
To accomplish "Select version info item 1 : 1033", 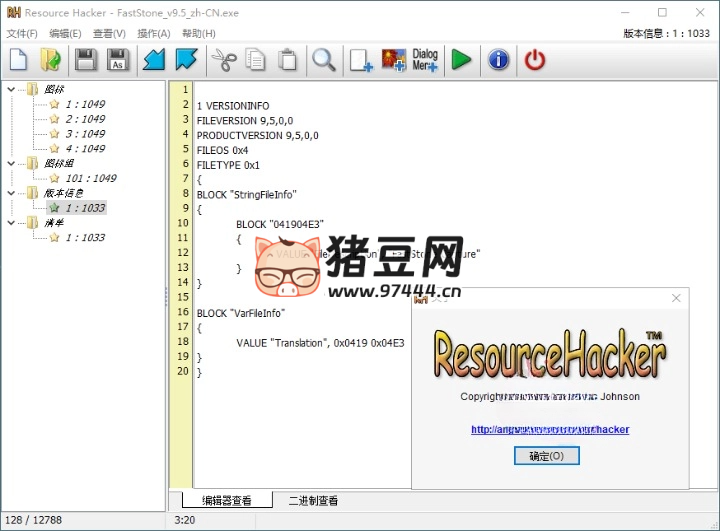I will (85, 208).
